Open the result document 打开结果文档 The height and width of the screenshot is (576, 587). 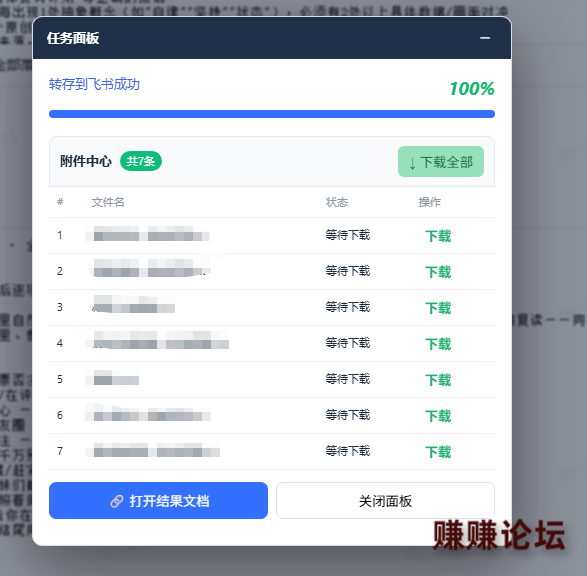click(x=158, y=500)
